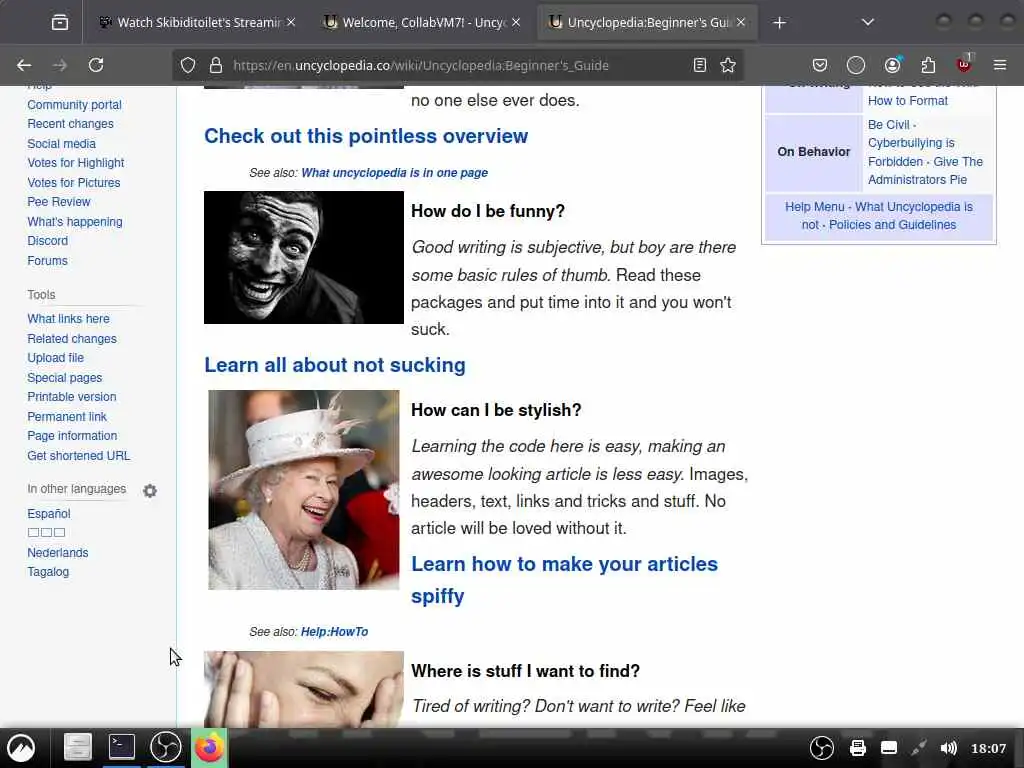Select the Uncyclopedia:Beginner's Guide tab
This screenshot has width=1024, height=768.
[647, 23]
